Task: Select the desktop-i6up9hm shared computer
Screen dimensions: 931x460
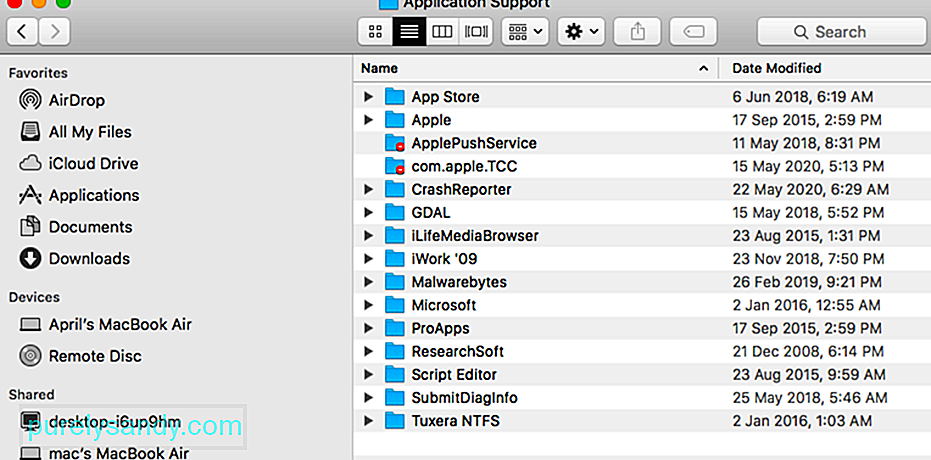Action: point(100,421)
